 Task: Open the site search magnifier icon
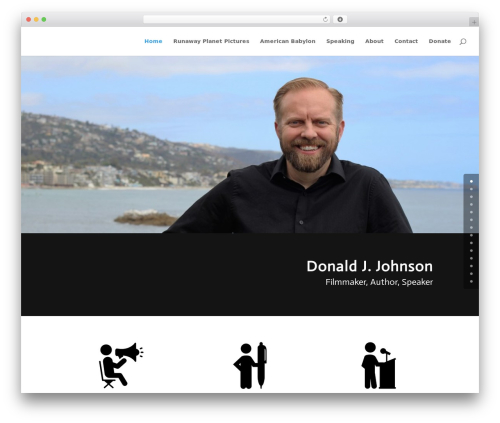point(463,42)
